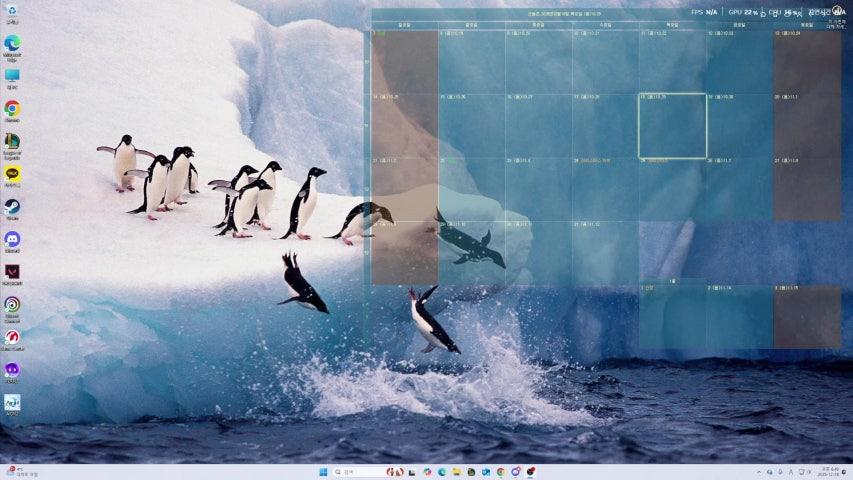This screenshot has height=480, width=853.
Task: Launch Valorant from the desktop
Action: pyautogui.click(x=12, y=271)
